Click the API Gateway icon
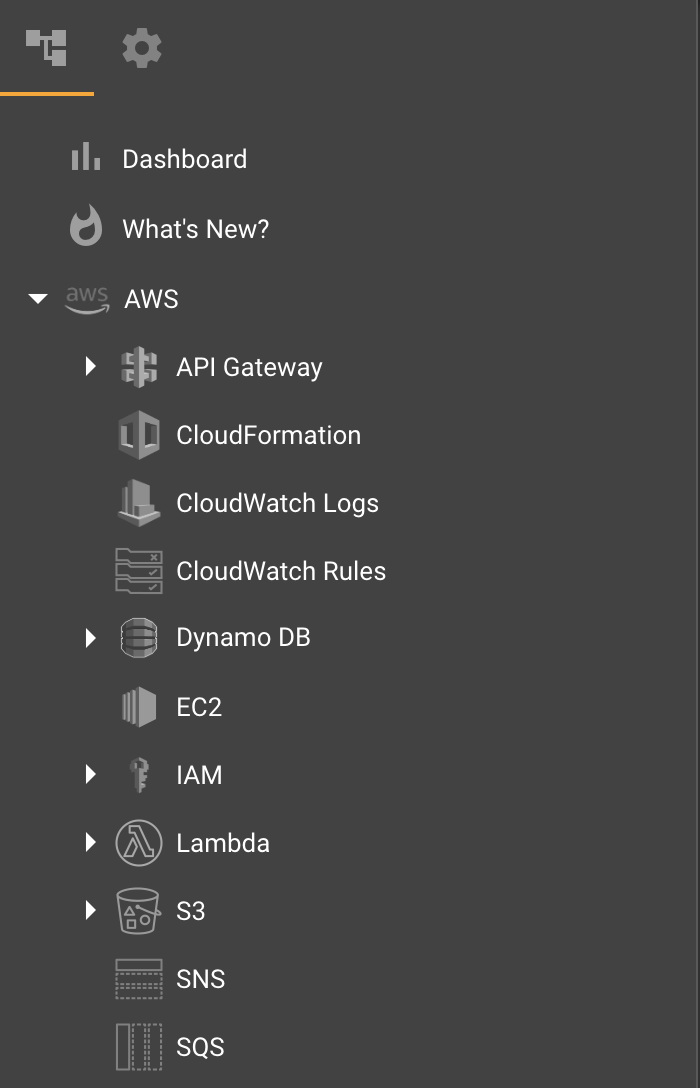700x1088 pixels. click(x=139, y=367)
